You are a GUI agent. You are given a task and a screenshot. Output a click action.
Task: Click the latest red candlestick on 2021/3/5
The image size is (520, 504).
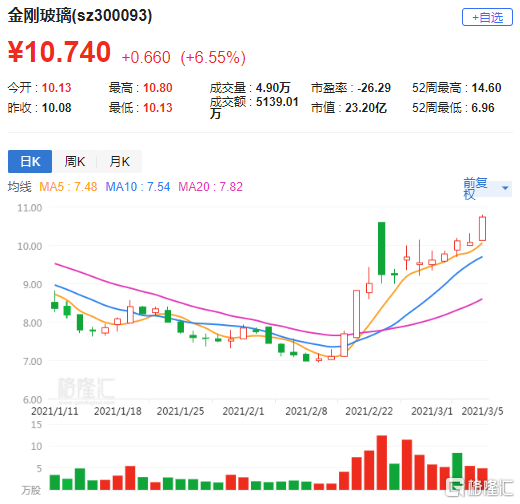coord(482,228)
